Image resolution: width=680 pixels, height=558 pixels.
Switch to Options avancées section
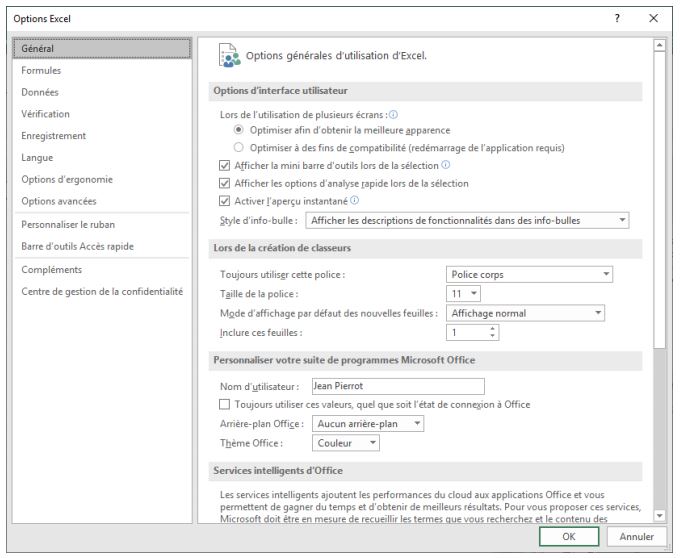coord(58,201)
